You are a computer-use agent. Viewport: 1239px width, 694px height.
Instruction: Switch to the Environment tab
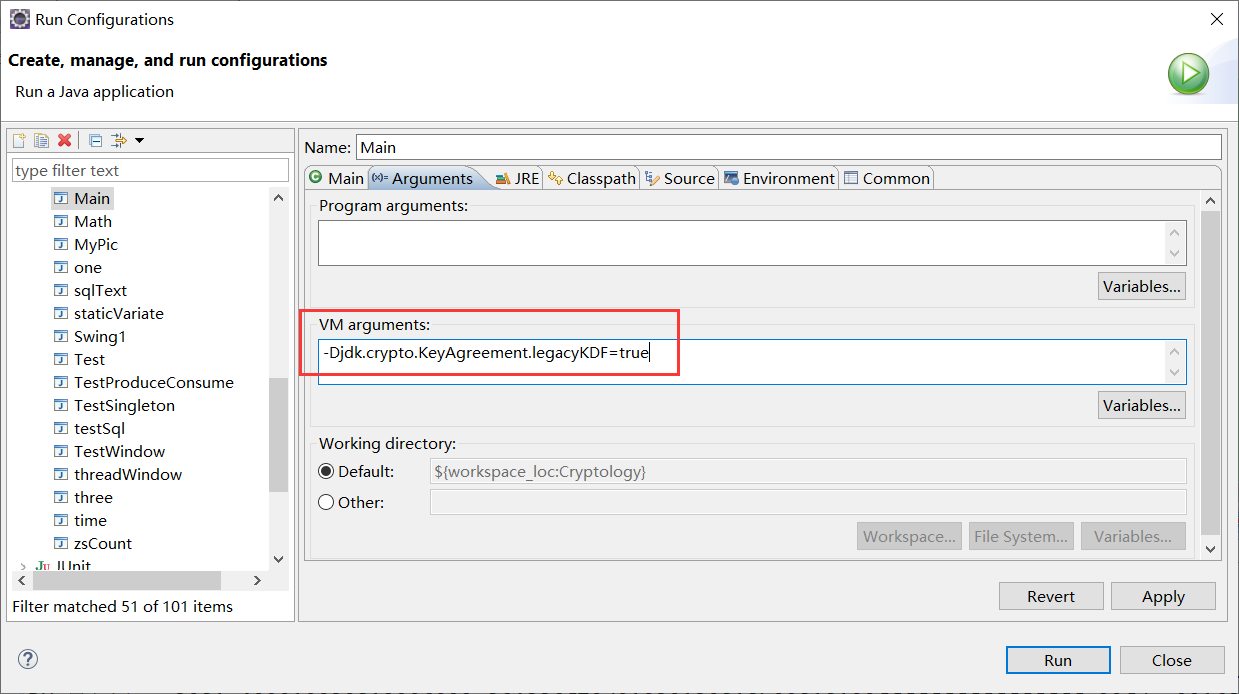point(779,178)
